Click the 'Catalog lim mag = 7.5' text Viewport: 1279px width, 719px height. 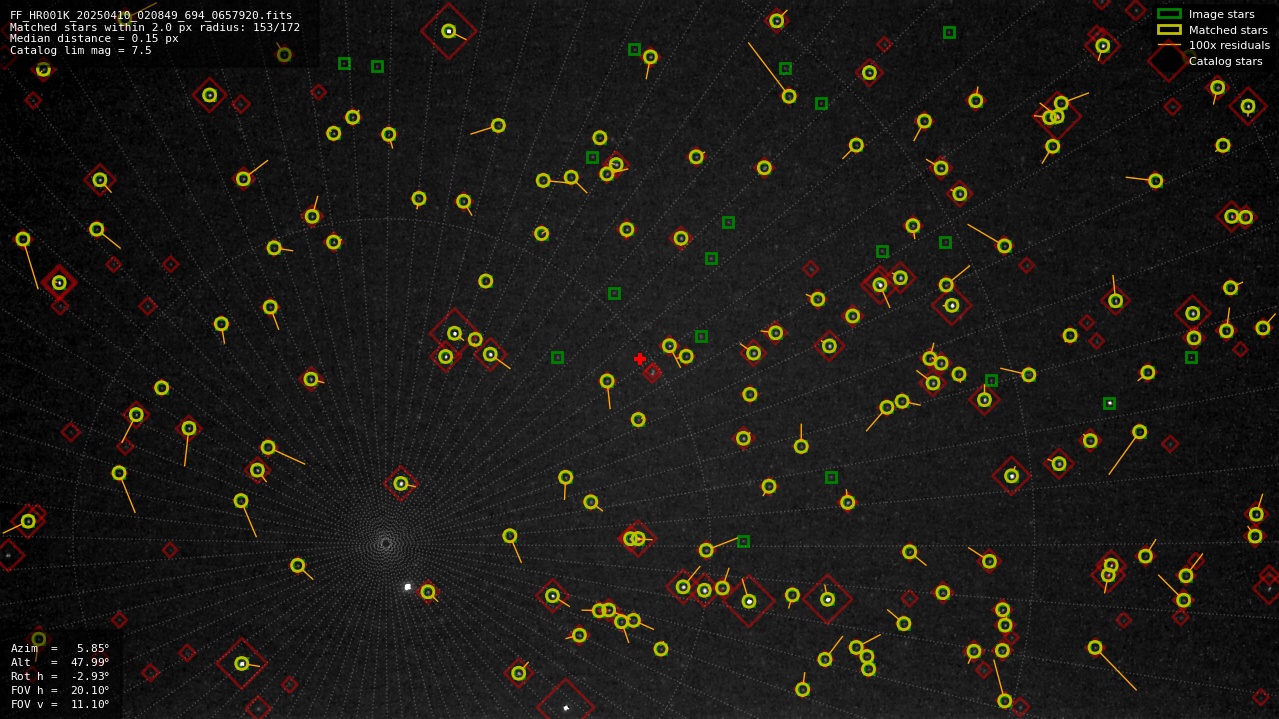(81, 50)
